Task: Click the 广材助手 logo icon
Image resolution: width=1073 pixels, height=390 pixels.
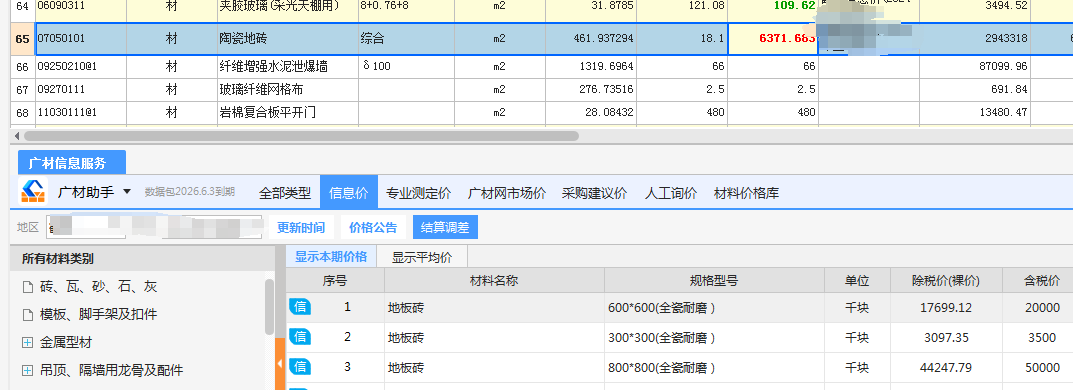Action: (x=32, y=192)
